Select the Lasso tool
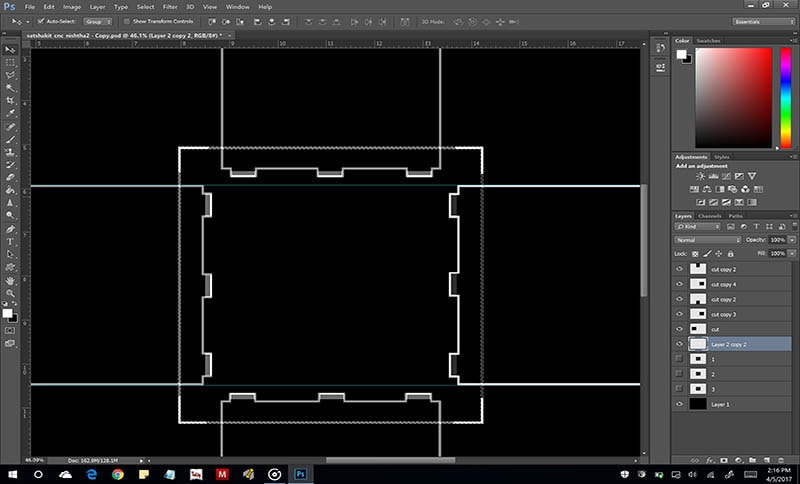Viewport: 800px width, 484px height. click(x=10, y=75)
